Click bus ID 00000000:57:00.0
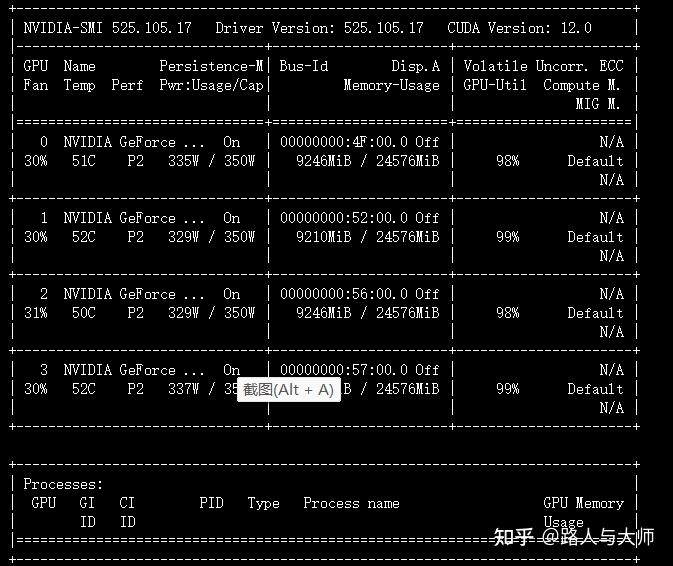 pyautogui.click(x=344, y=370)
